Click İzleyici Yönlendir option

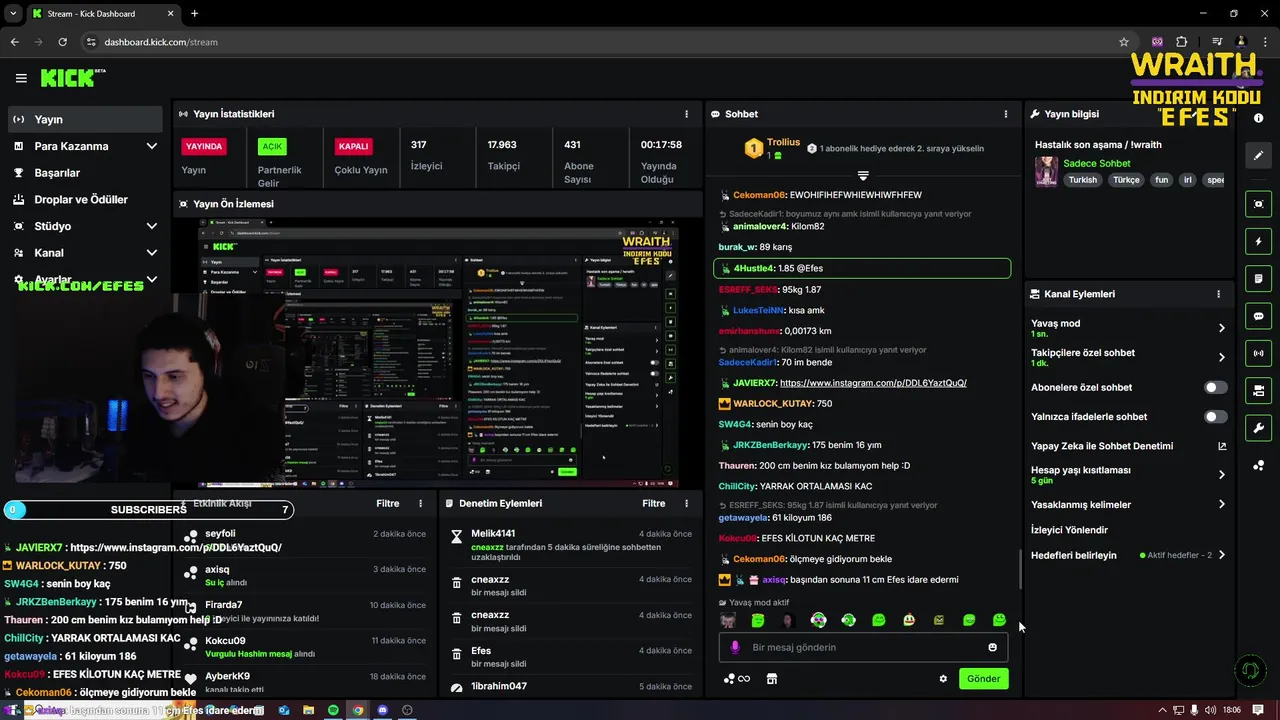[1069, 530]
